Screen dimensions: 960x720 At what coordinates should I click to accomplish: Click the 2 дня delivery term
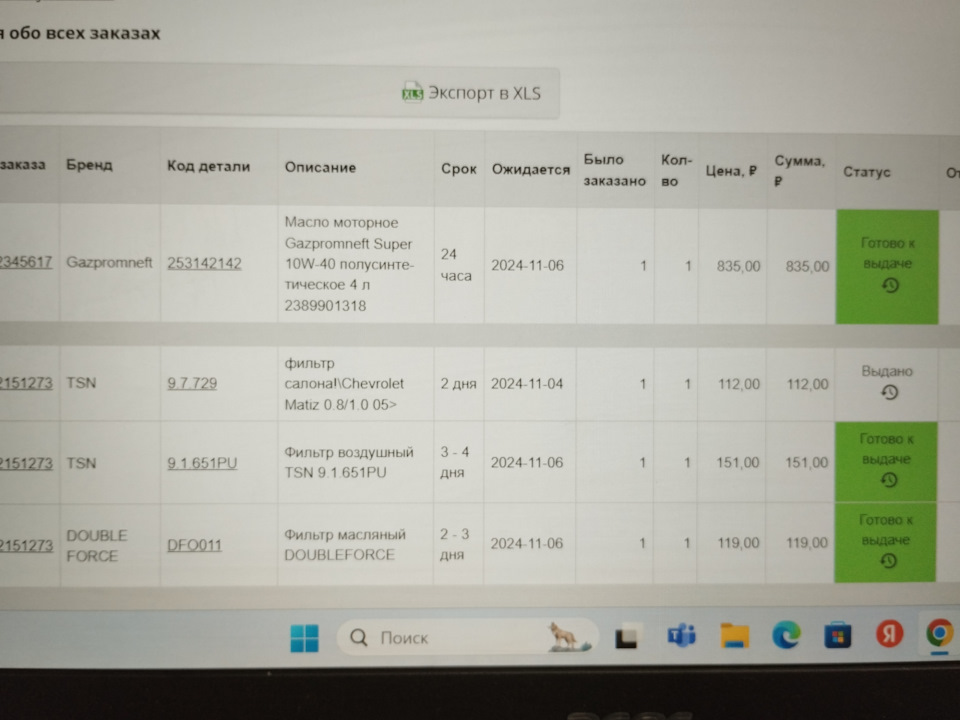pos(459,384)
